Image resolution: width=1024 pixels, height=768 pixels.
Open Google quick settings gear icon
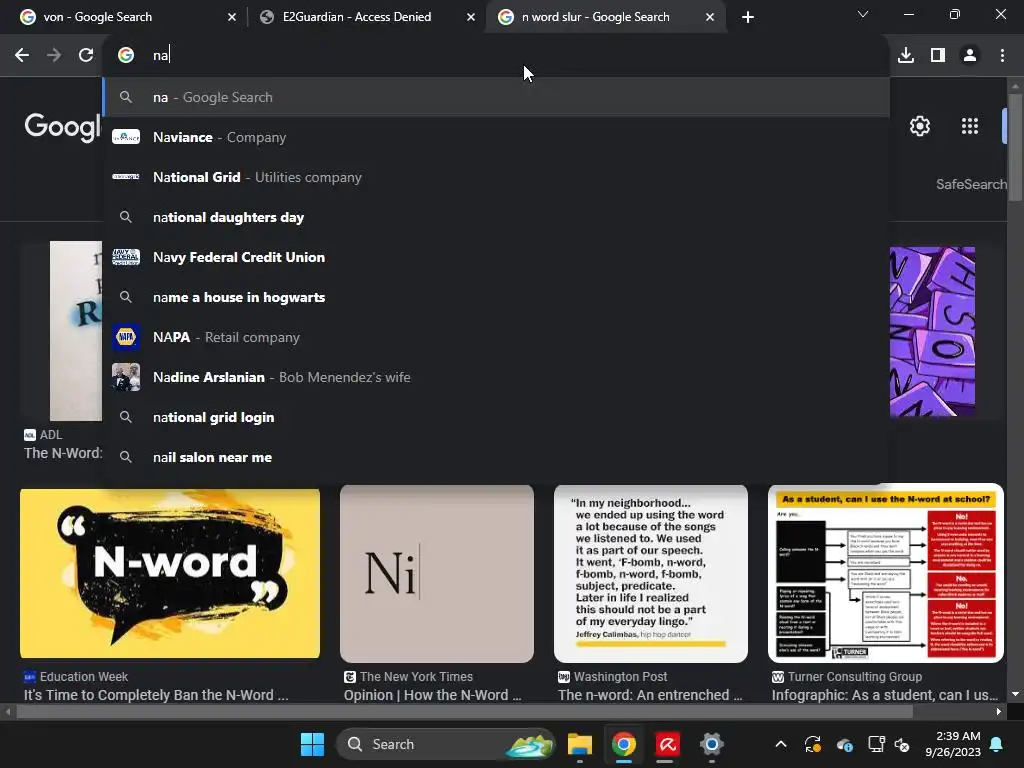point(920,126)
